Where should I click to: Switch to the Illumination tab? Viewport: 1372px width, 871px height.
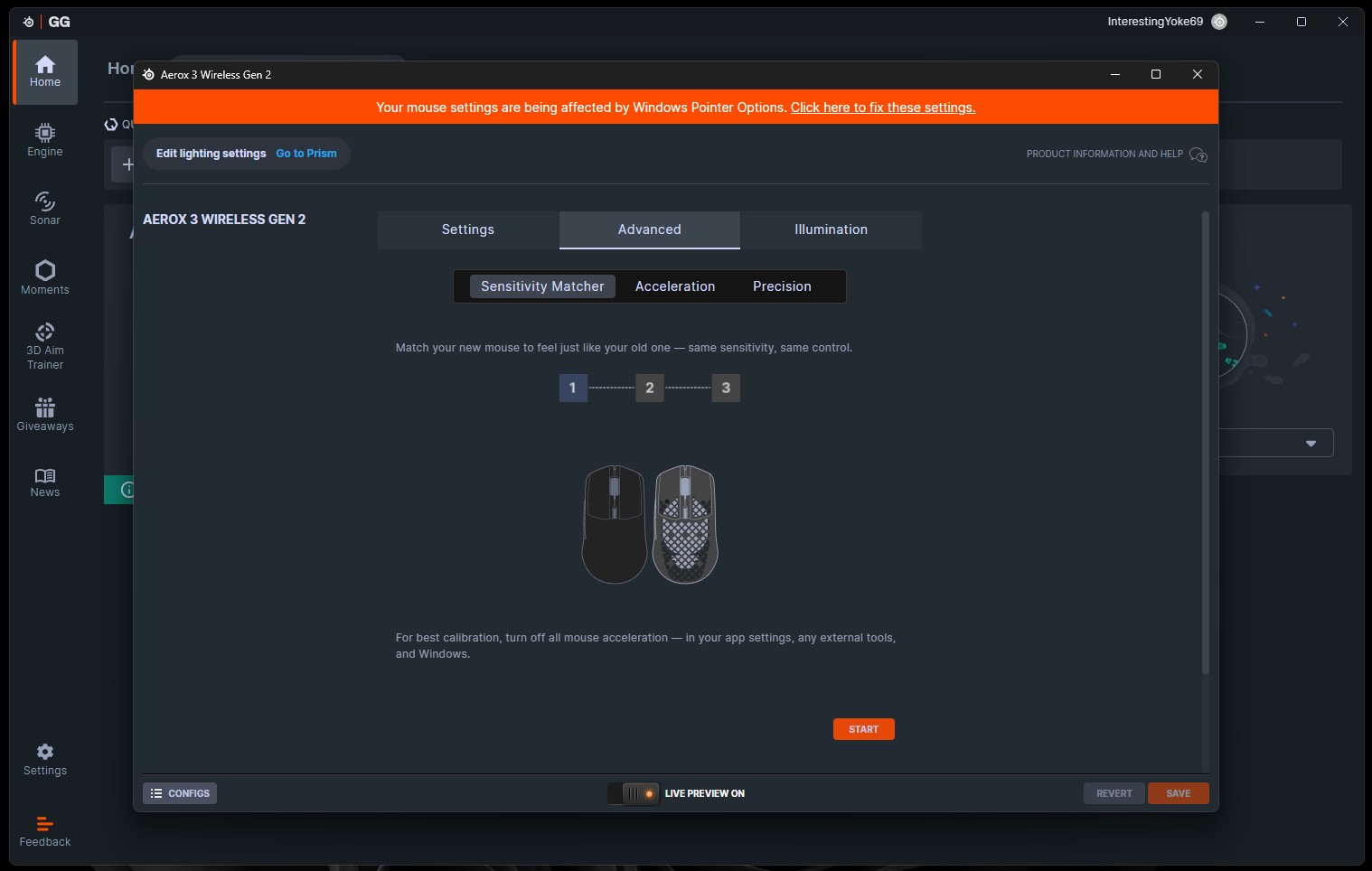[x=831, y=229]
